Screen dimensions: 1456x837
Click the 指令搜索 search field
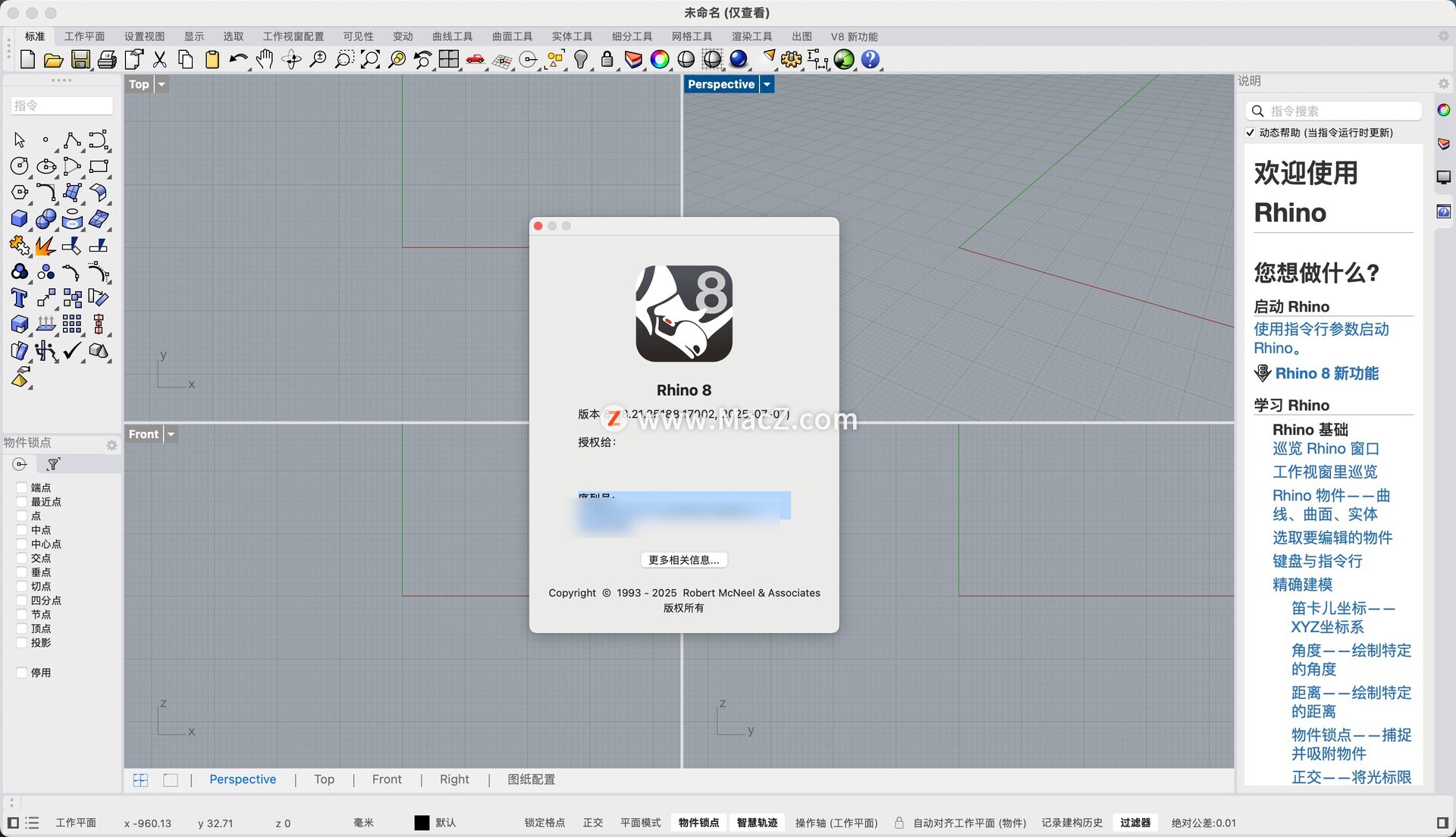coord(1333,111)
